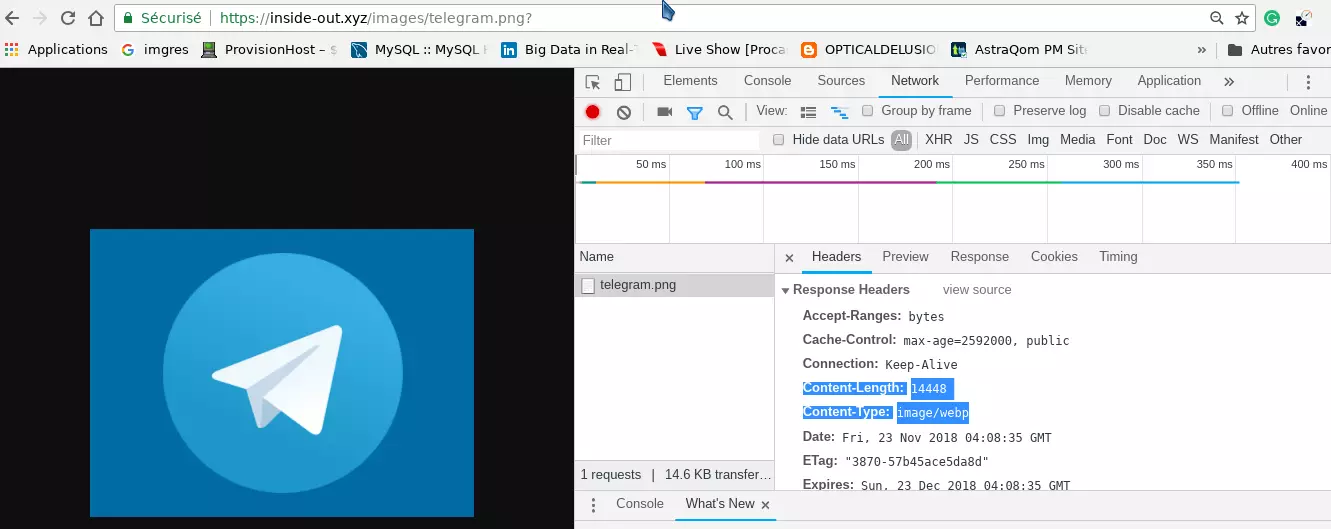Click the green padlock Sécurisé icon
This screenshot has height=529, width=1331.
[x=130, y=18]
